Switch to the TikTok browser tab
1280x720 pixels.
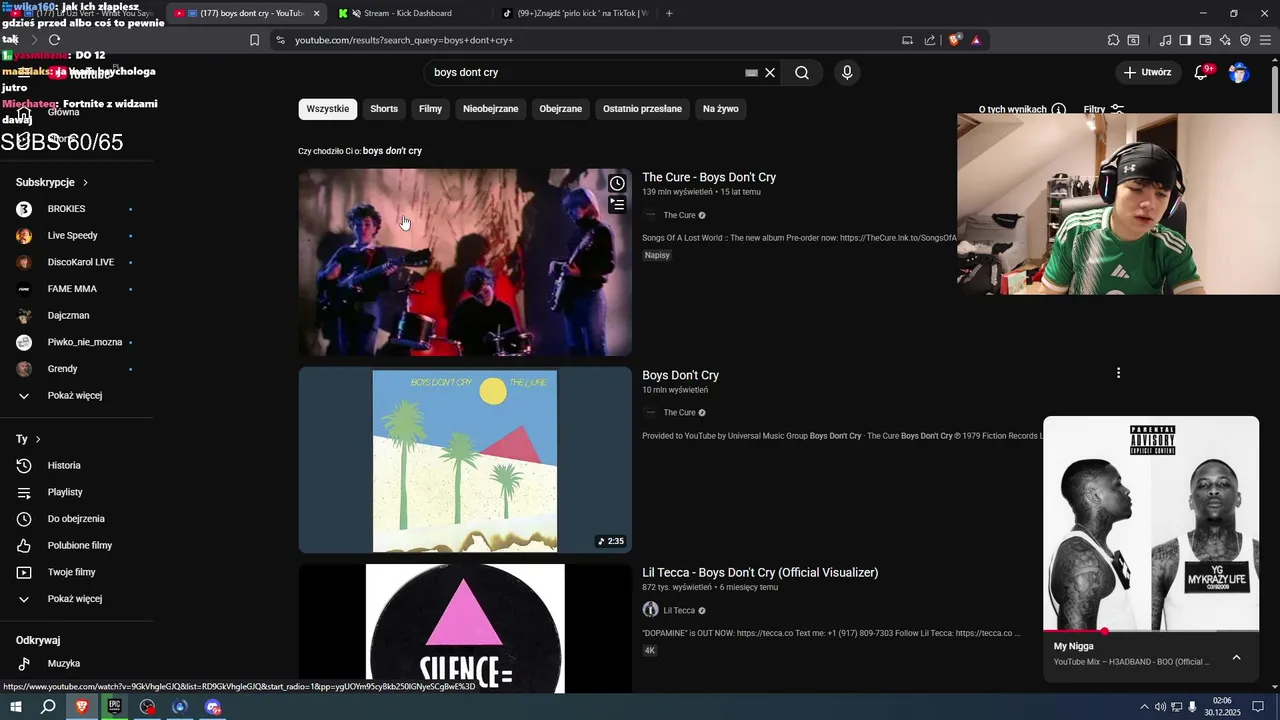click(x=575, y=13)
